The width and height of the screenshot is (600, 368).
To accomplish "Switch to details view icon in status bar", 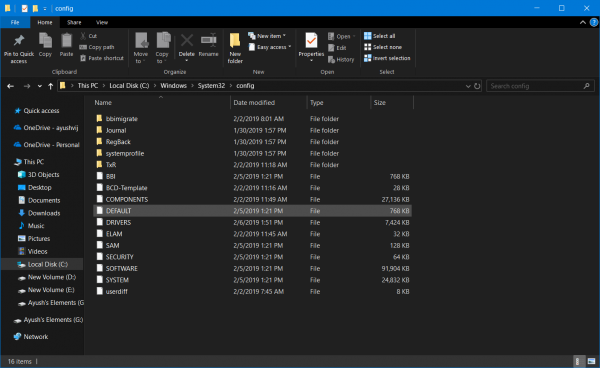I will pyautogui.click(x=578, y=361).
